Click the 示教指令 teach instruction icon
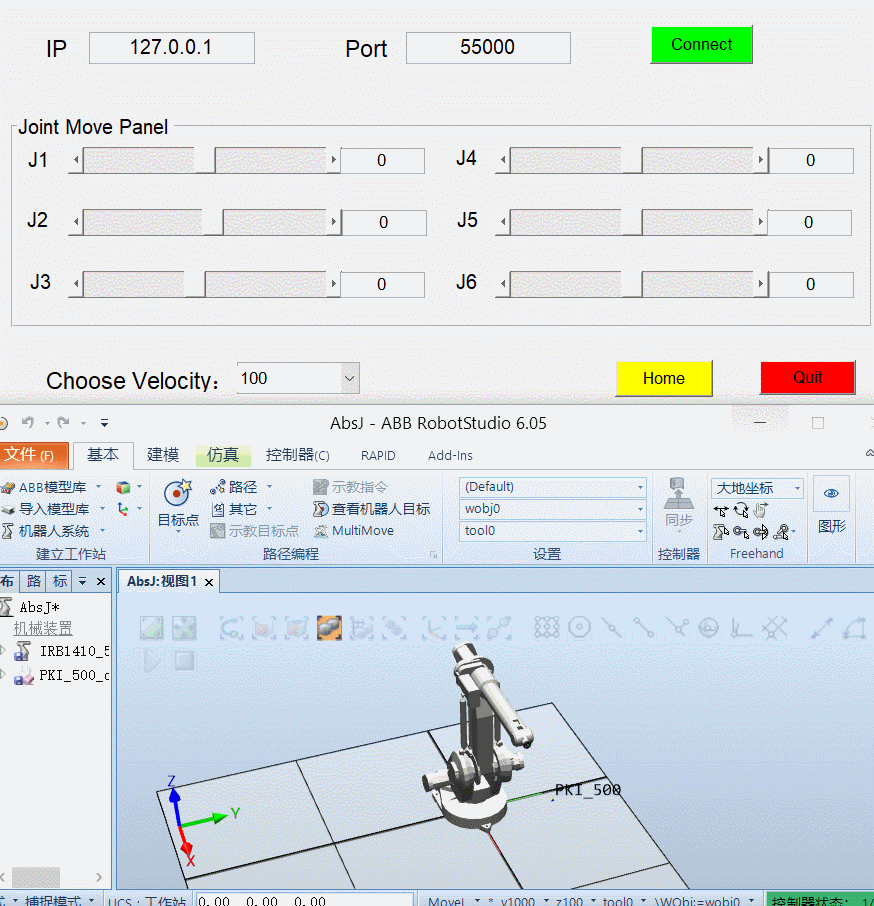The image size is (874, 906). pos(322,486)
